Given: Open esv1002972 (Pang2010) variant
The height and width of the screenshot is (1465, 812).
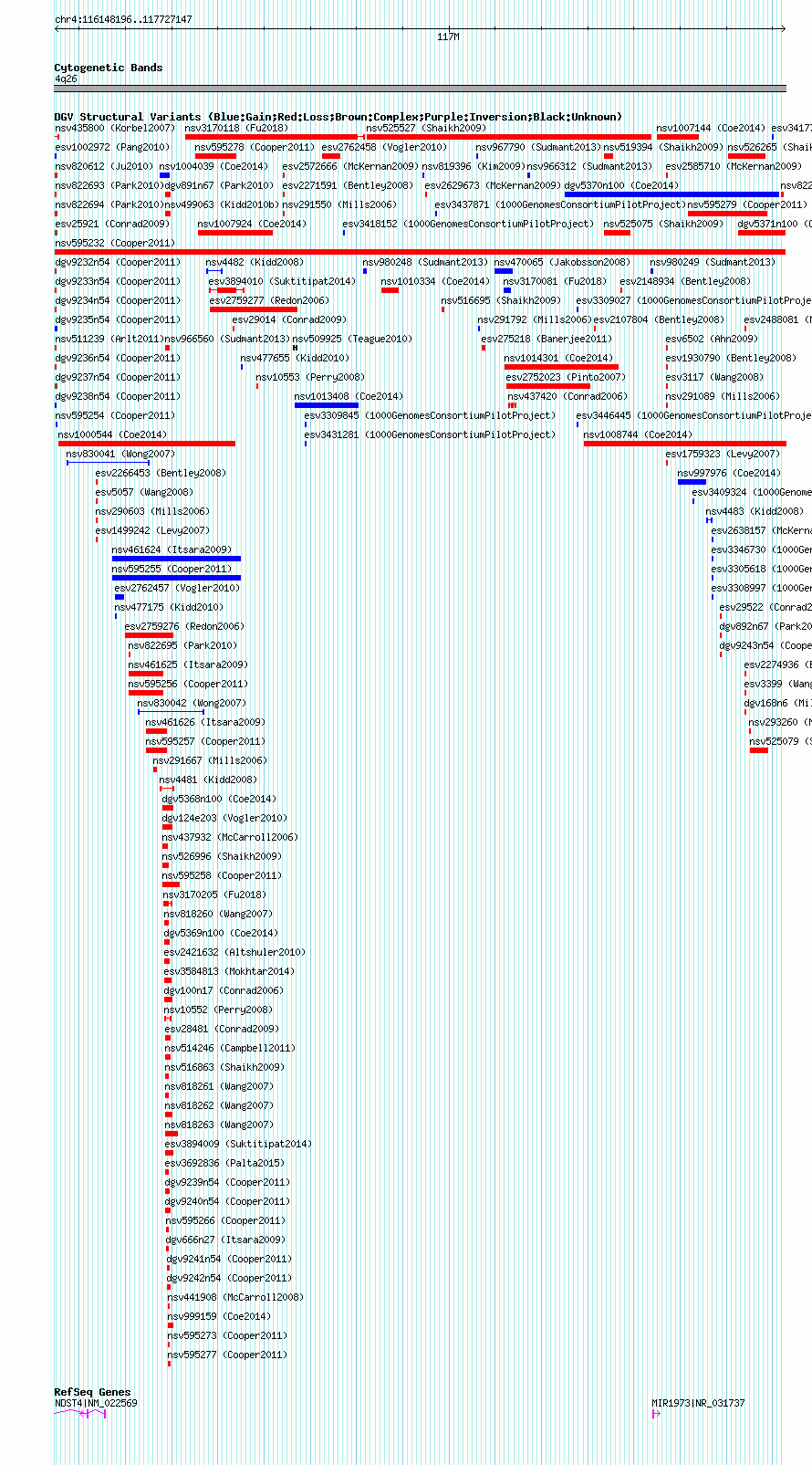Looking at the screenshot, I should (112, 147).
